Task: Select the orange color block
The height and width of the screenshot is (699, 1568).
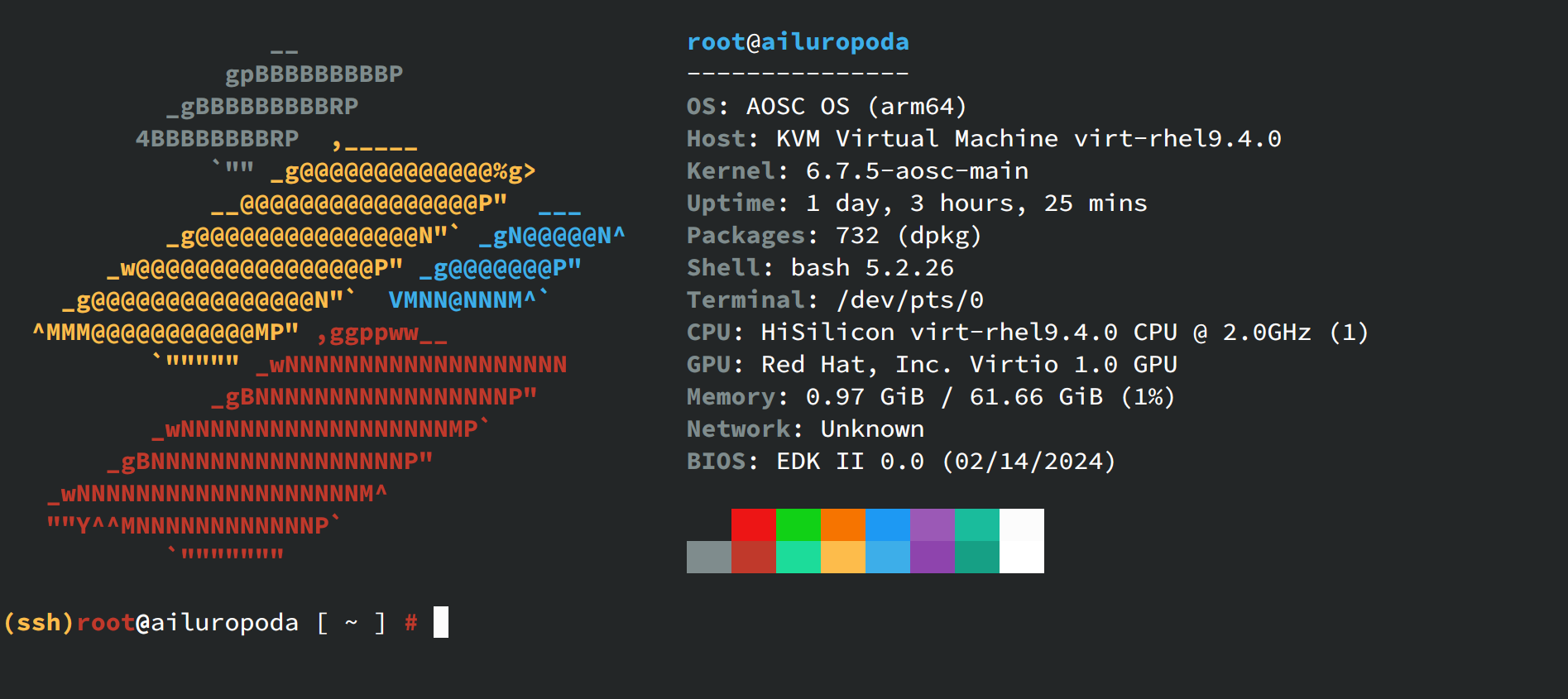Action: (842, 524)
